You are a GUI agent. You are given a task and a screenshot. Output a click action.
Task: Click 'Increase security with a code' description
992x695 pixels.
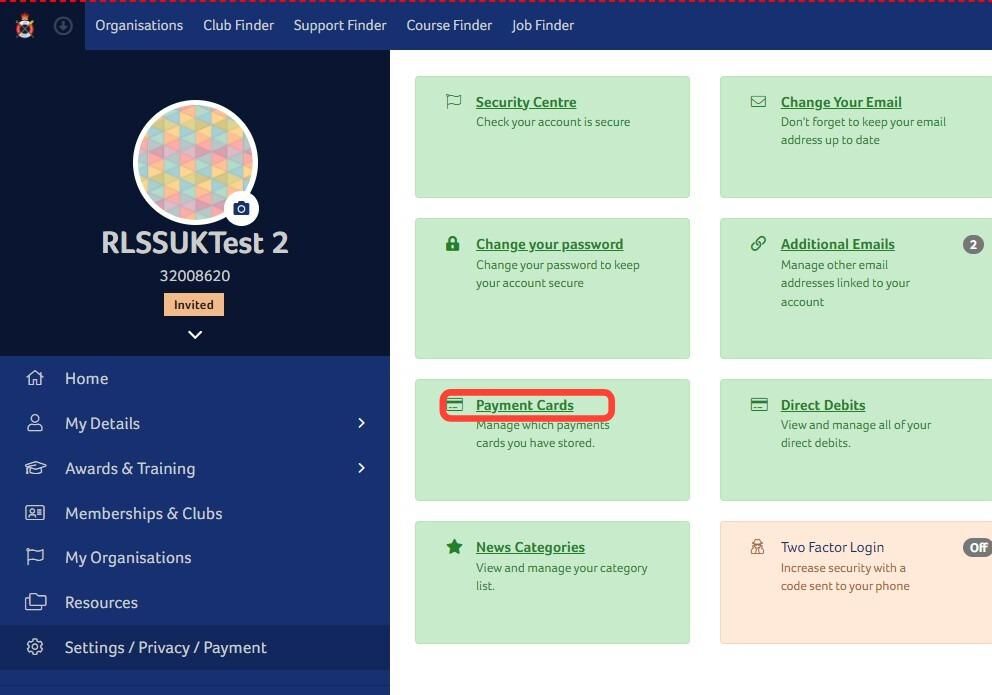tap(845, 577)
